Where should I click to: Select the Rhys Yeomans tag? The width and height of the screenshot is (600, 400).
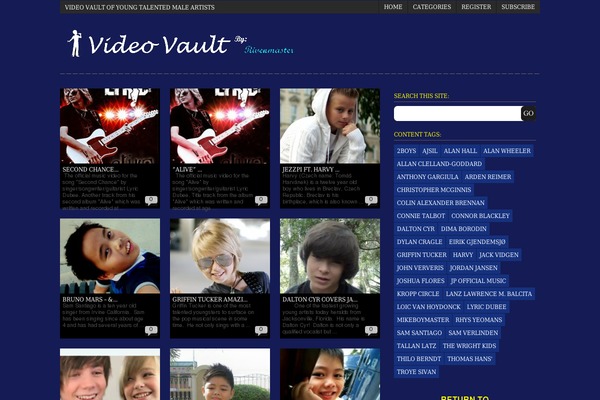pos(478,320)
